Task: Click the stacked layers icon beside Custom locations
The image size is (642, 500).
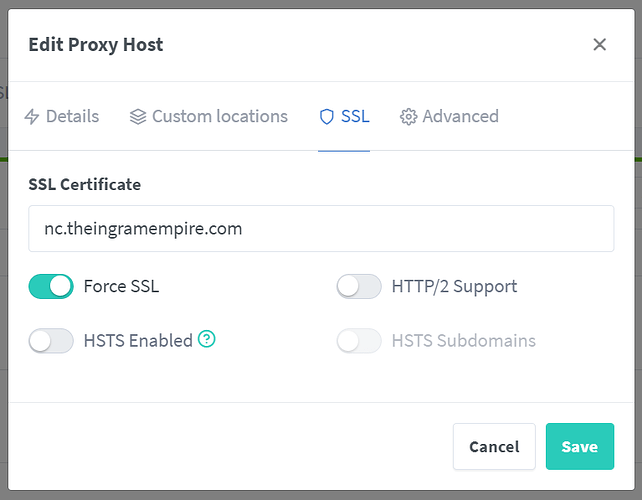Action: pyautogui.click(x=138, y=117)
